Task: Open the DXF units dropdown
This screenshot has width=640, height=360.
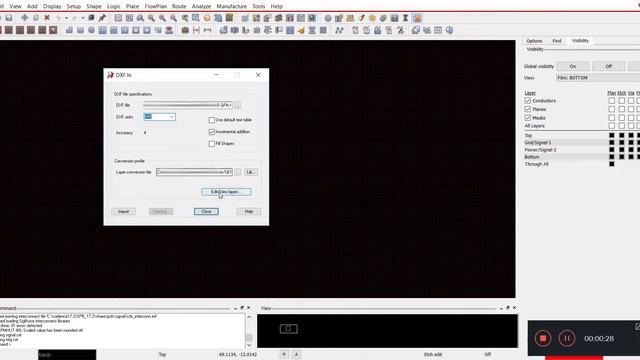Action: 172,117
